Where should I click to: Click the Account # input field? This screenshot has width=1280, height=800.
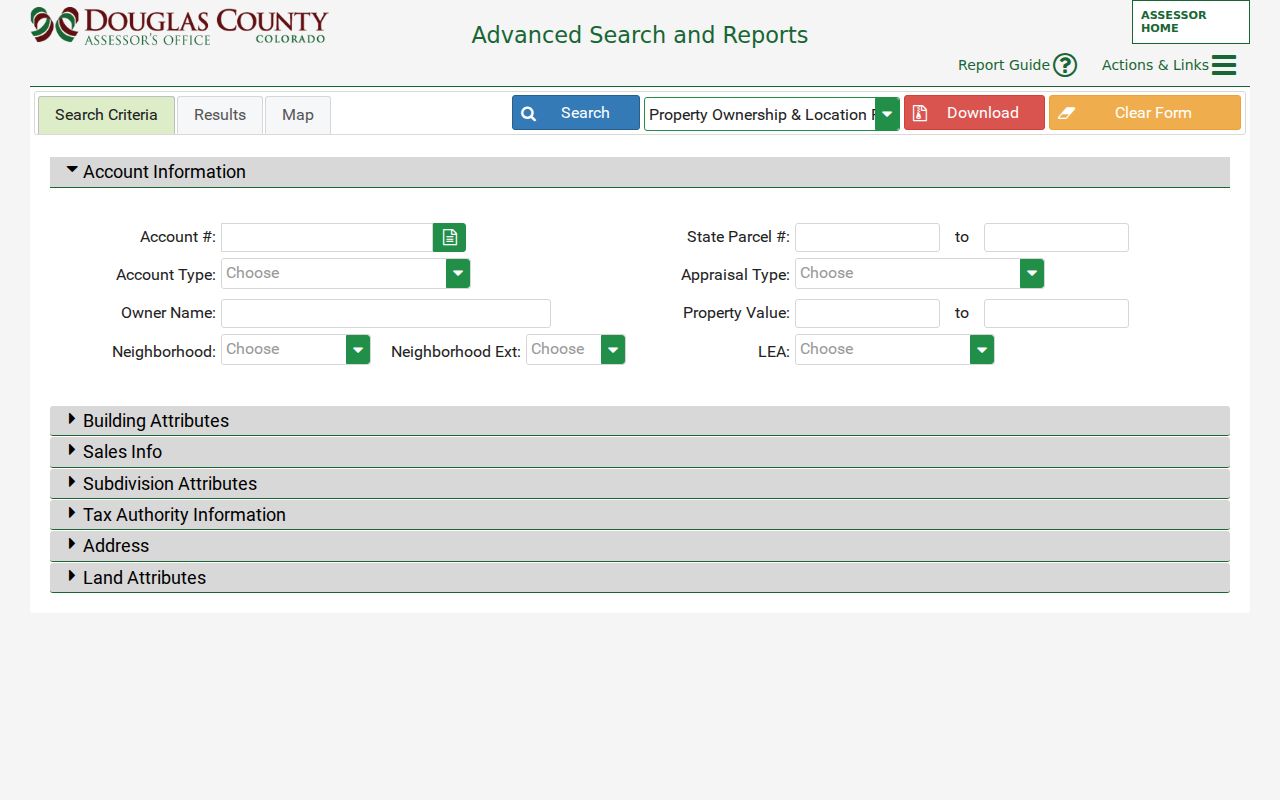pos(327,238)
